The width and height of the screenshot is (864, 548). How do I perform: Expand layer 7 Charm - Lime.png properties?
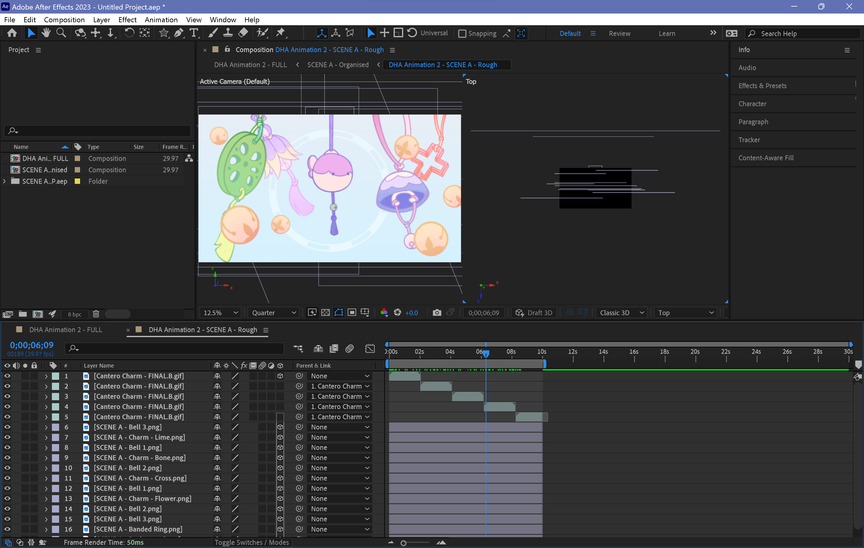click(x=46, y=437)
